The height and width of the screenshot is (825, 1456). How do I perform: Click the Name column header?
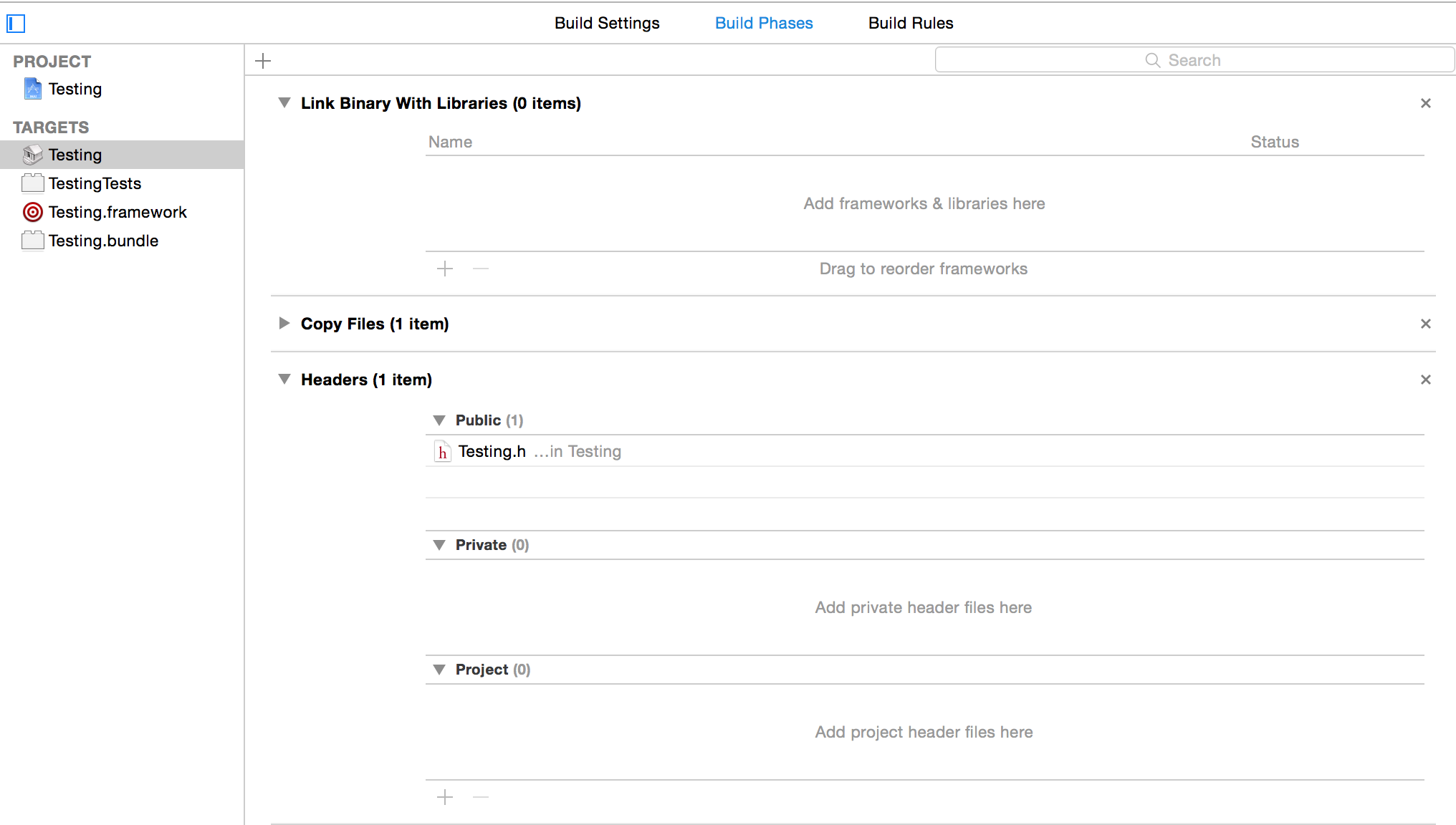[x=450, y=142]
